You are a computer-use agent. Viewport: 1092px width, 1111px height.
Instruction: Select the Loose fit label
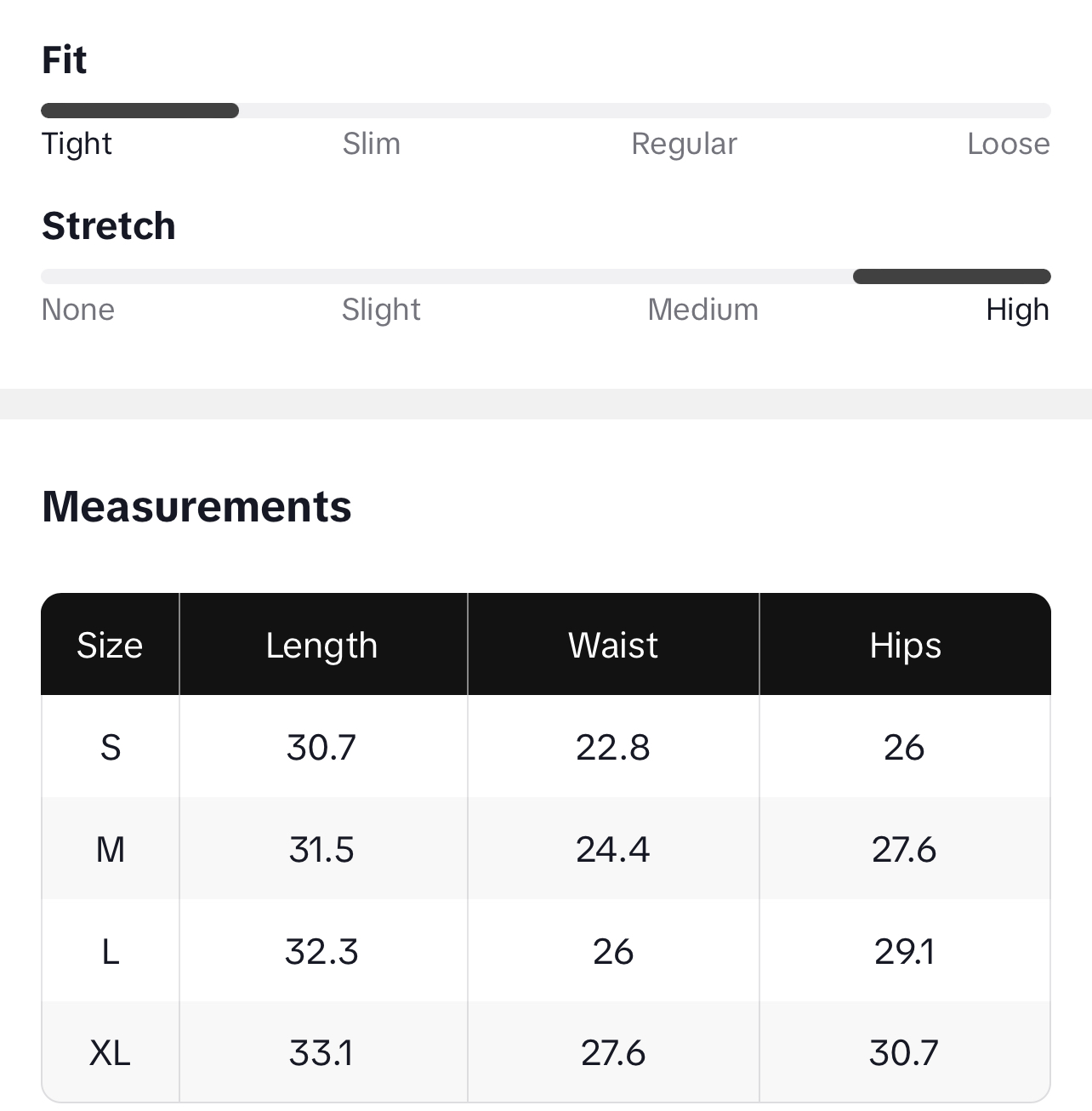click(x=1008, y=144)
